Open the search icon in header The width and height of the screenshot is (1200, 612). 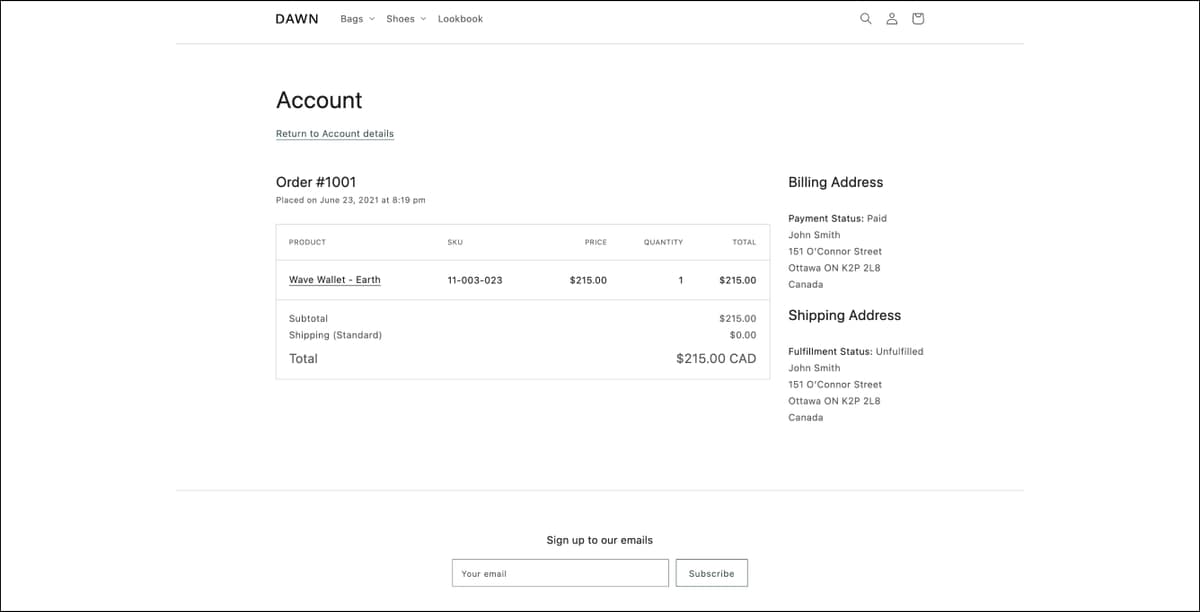pyautogui.click(x=866, y=19)
